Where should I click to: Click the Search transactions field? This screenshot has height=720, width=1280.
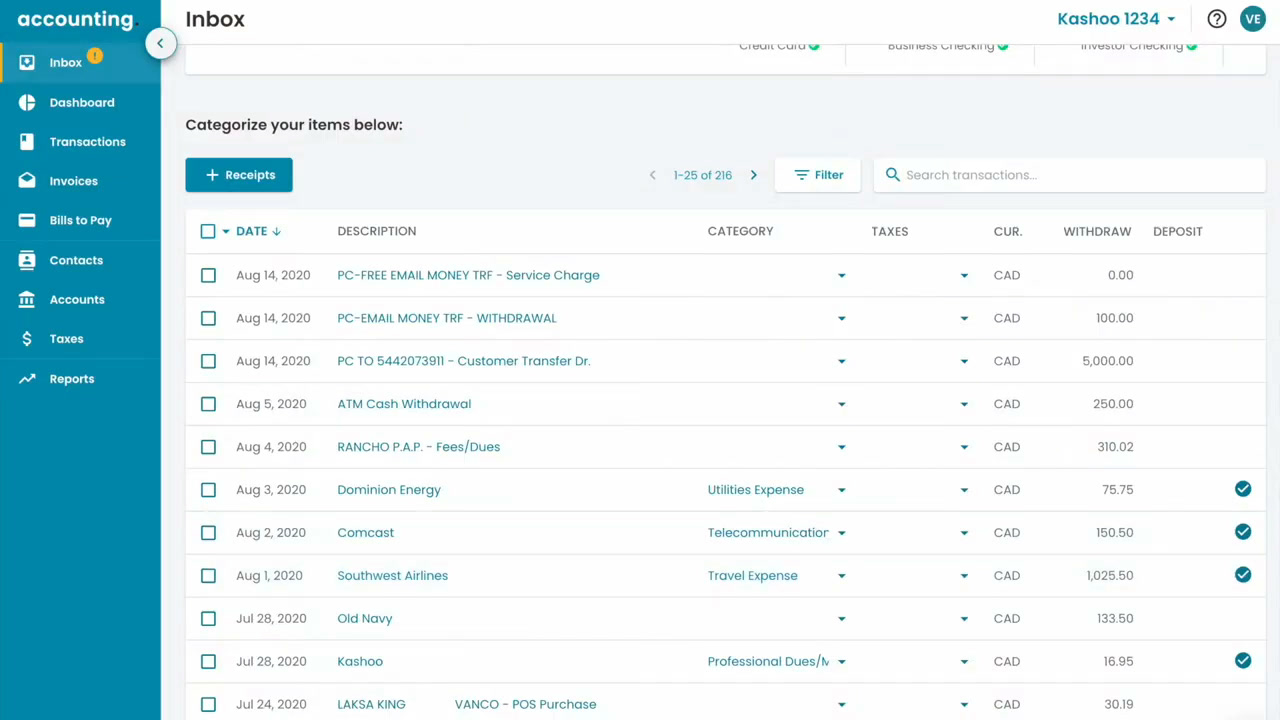point(1070,175)
